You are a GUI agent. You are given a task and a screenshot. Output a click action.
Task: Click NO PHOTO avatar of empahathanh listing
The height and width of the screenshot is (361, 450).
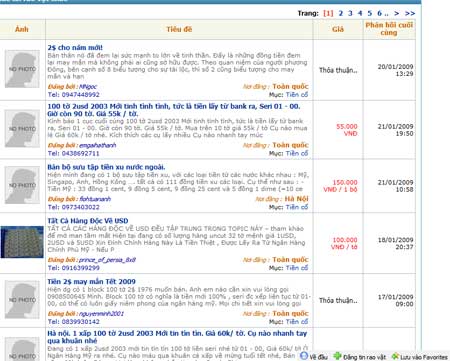[22, 129]
